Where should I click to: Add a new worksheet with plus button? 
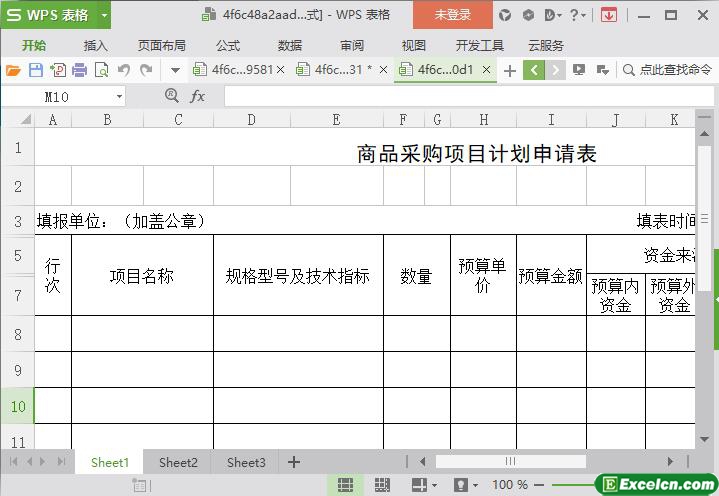click(x=294, y=462)
